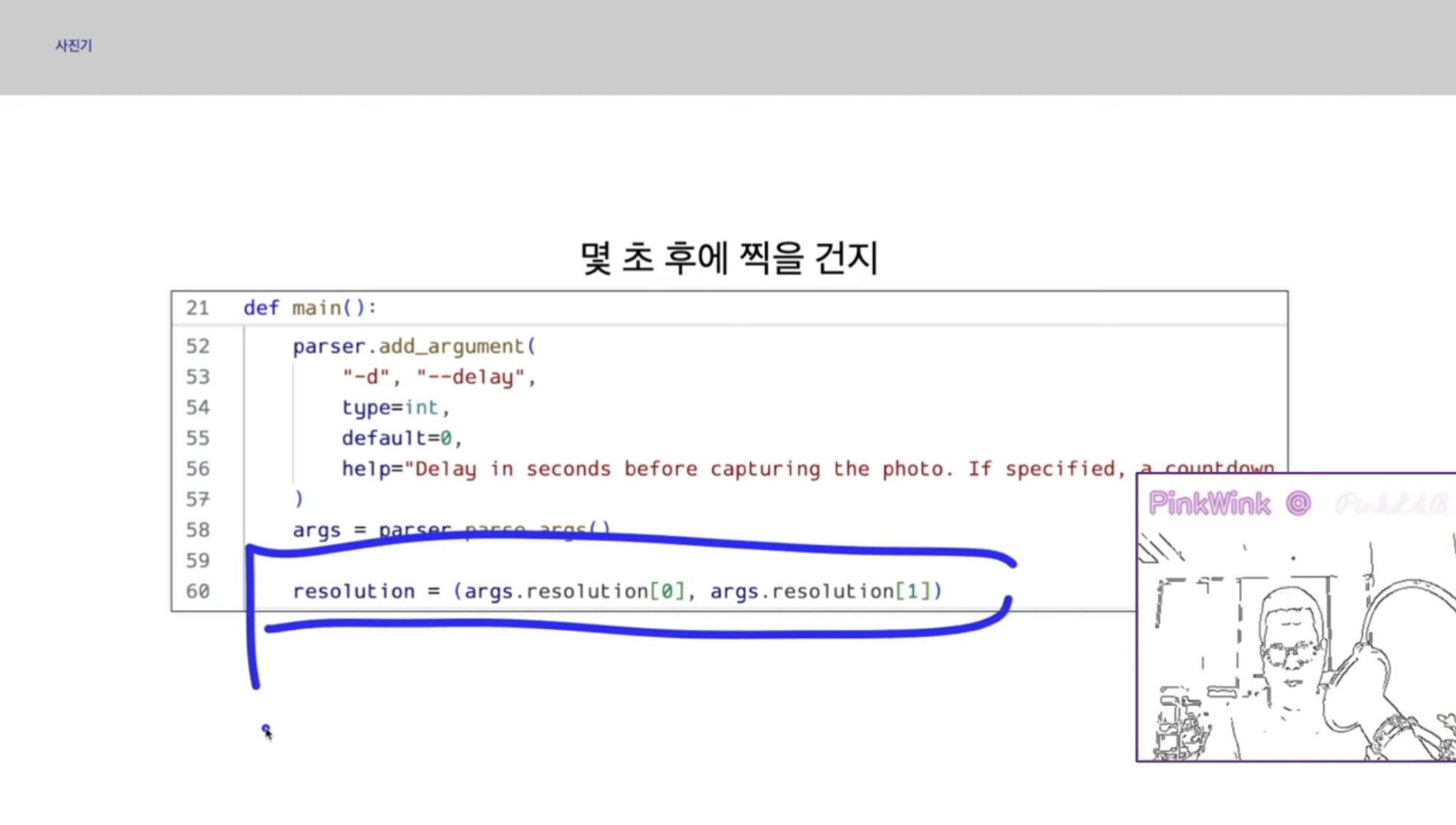This screenshot has width=1456, height=825.
Task: Click the def main(): sticky header line
Action: [x=310, y=308]
